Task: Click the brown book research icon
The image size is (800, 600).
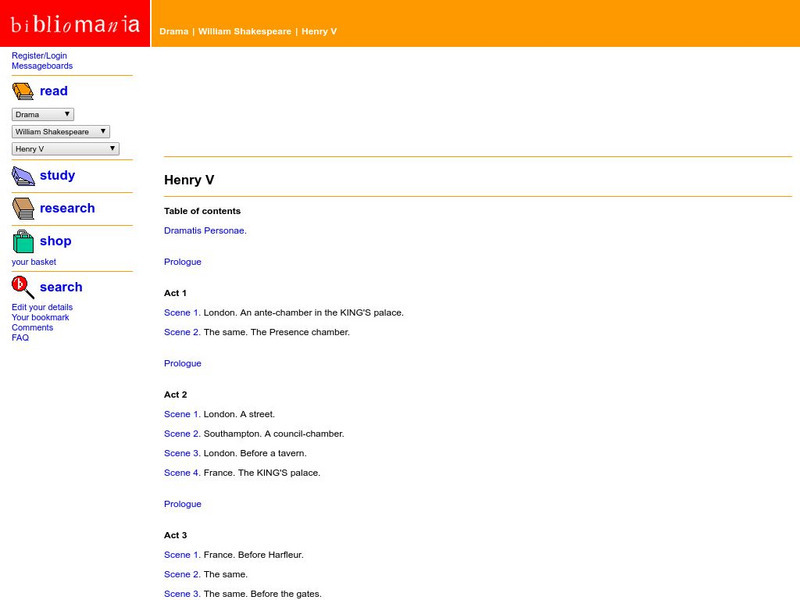Action: (23, 209)
